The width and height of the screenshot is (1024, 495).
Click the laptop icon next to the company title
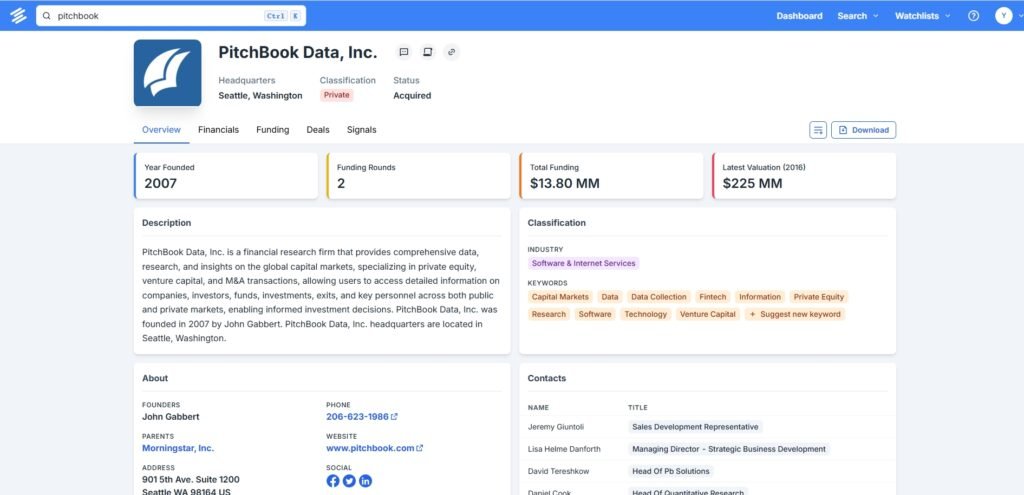(428, 52)
